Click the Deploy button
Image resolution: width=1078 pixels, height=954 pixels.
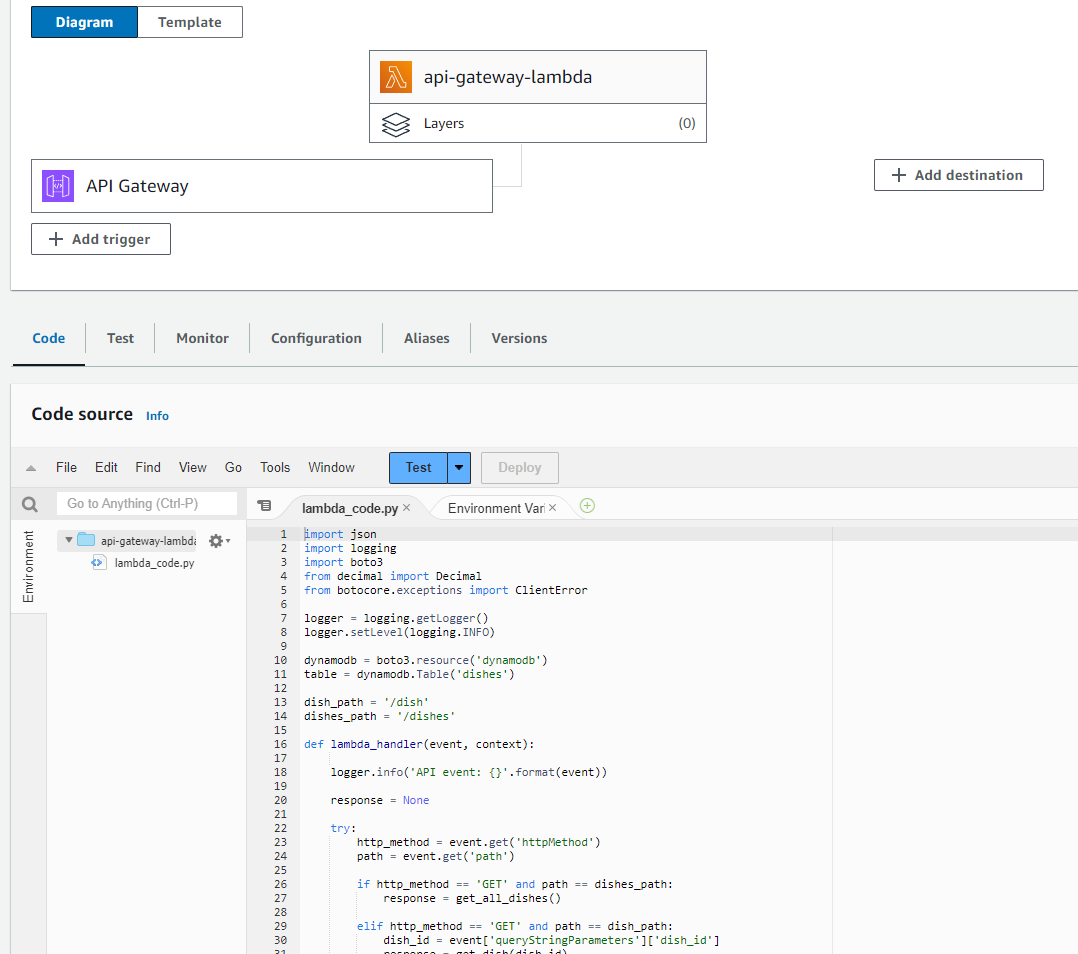[x=520, y=467]
